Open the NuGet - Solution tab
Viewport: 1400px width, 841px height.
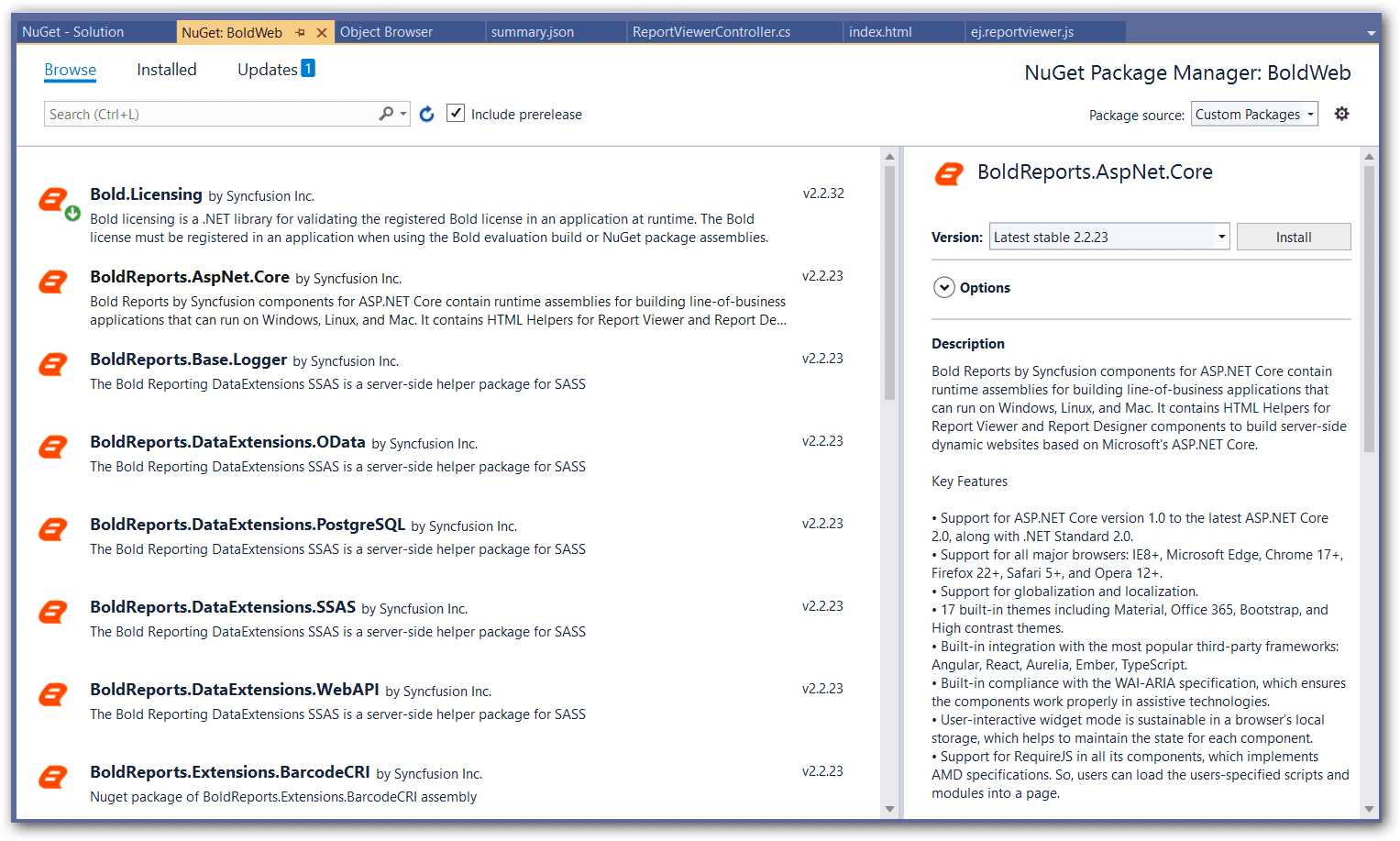[96, 32]
